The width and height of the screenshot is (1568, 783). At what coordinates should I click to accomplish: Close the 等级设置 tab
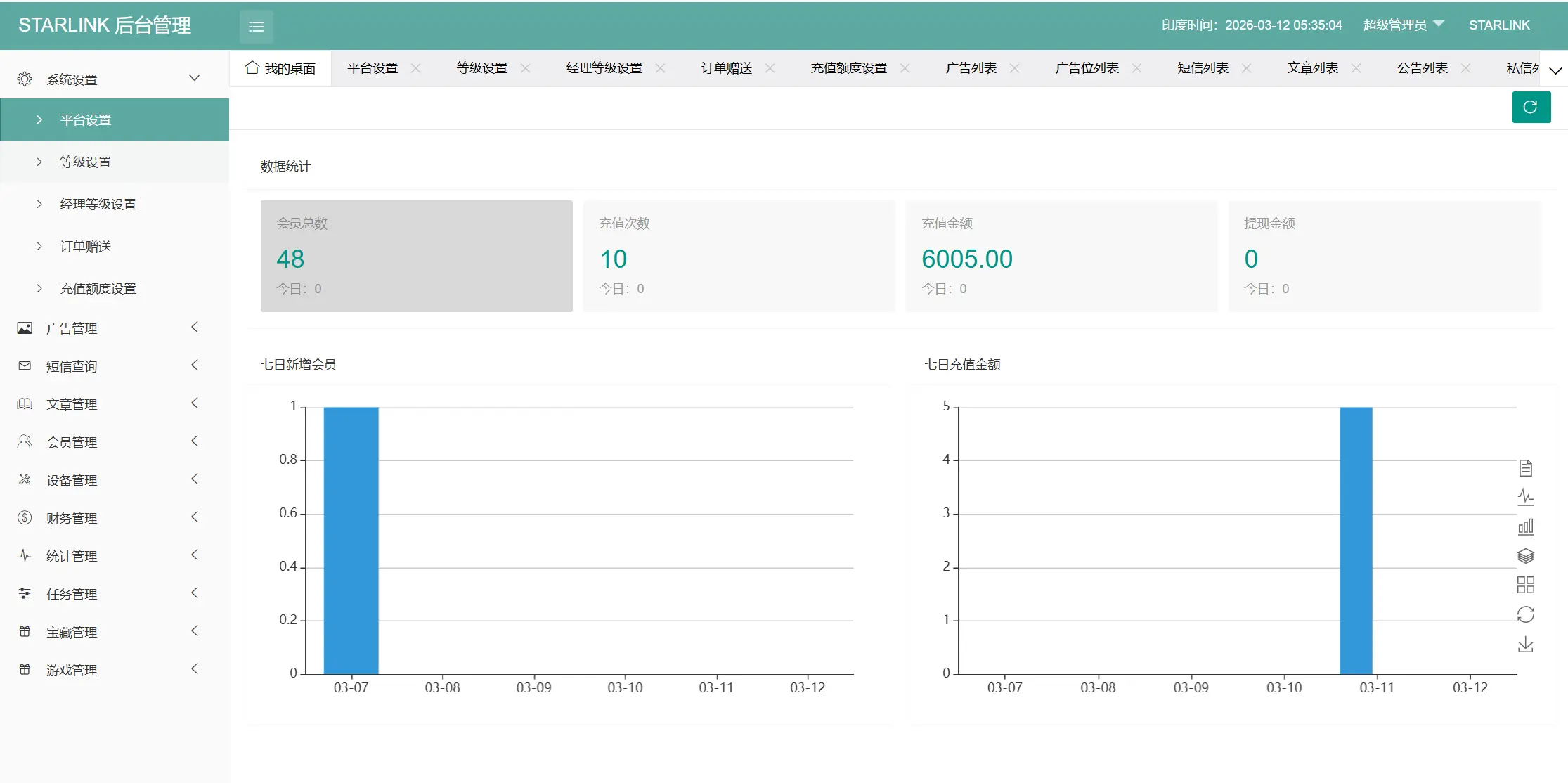(x=525, y=68)
